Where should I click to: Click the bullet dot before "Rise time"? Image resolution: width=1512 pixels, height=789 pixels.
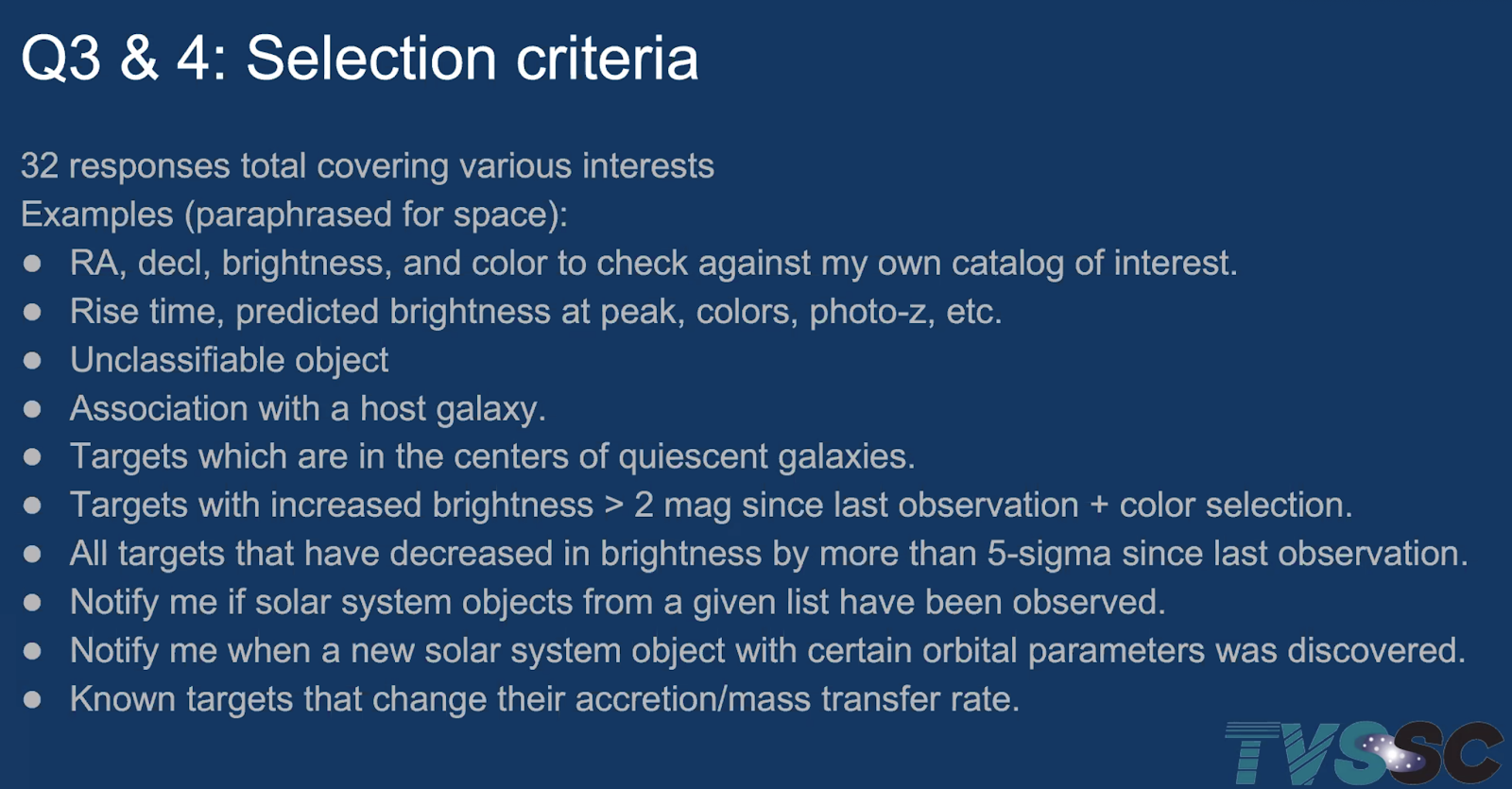click(x=33, y=313)
